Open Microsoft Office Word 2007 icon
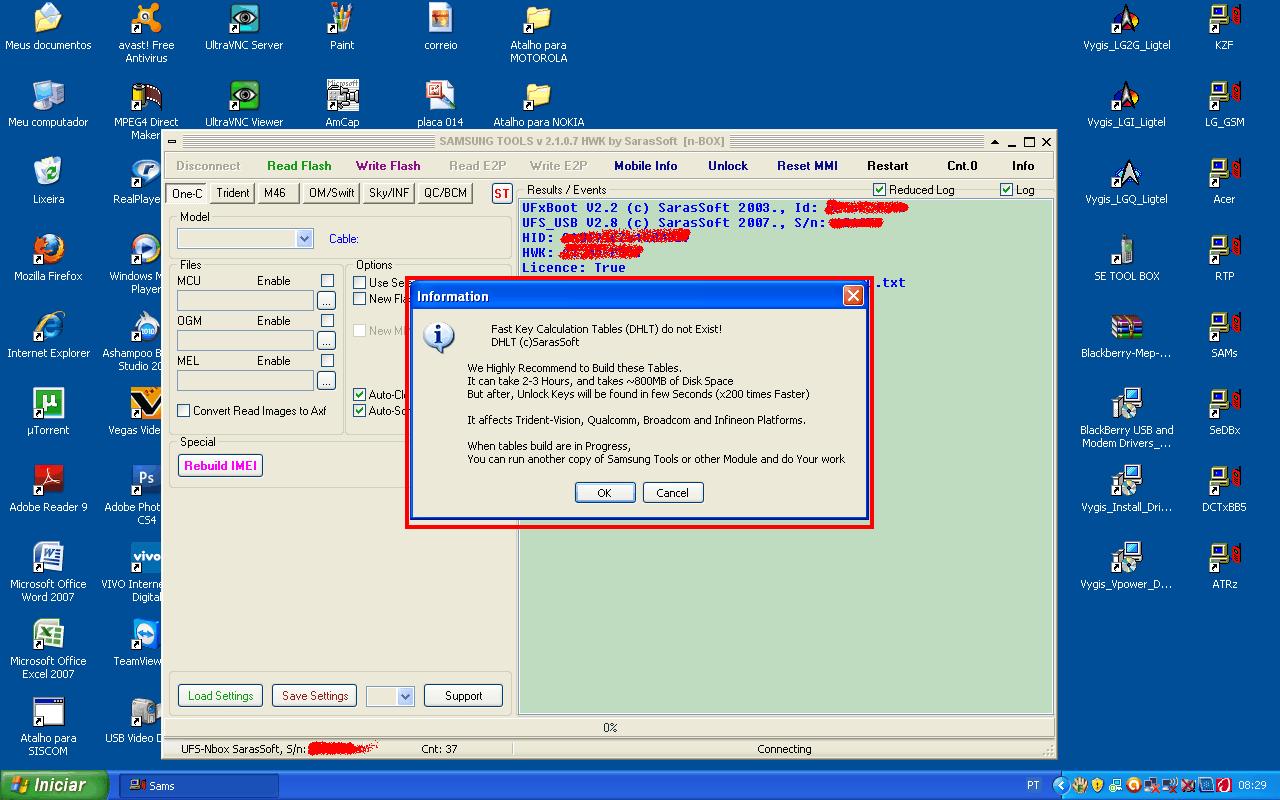This screenshot has width=1280, height=800. 48,572
